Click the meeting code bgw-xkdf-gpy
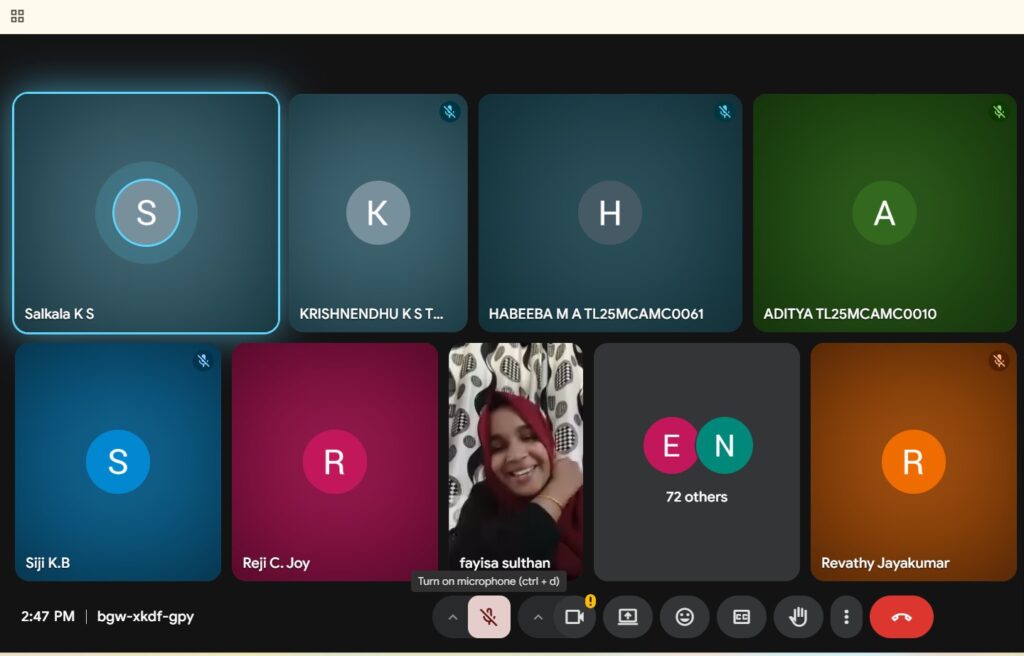The height and width of the screenshot is (656, 1024). click(x=145, y=617)
